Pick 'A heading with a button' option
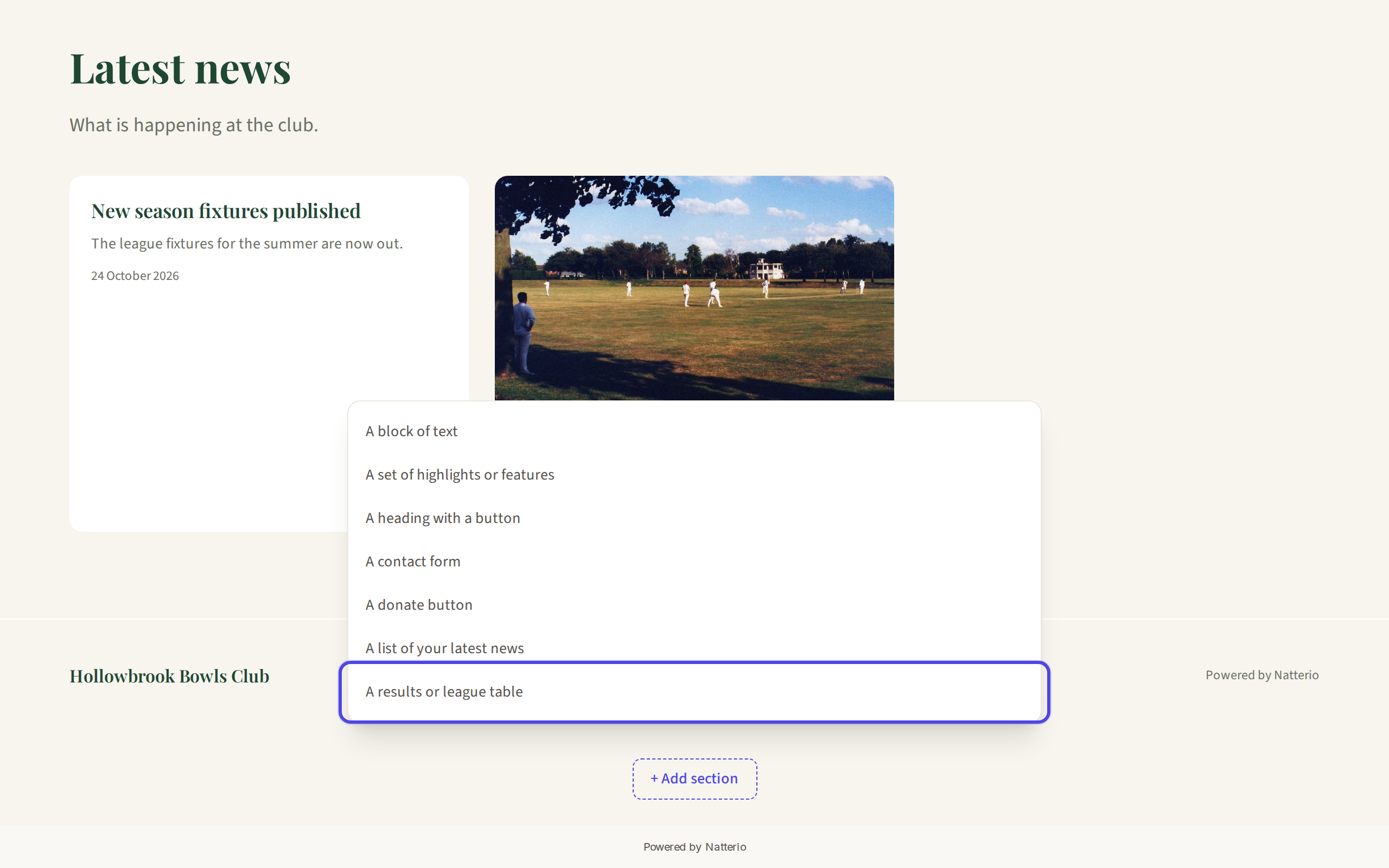 point(694,519)
